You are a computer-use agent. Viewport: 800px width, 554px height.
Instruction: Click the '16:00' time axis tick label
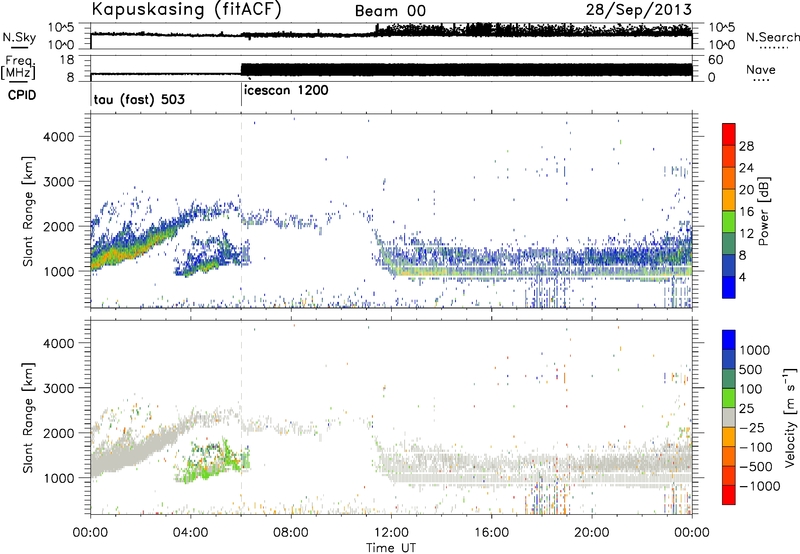491,533
